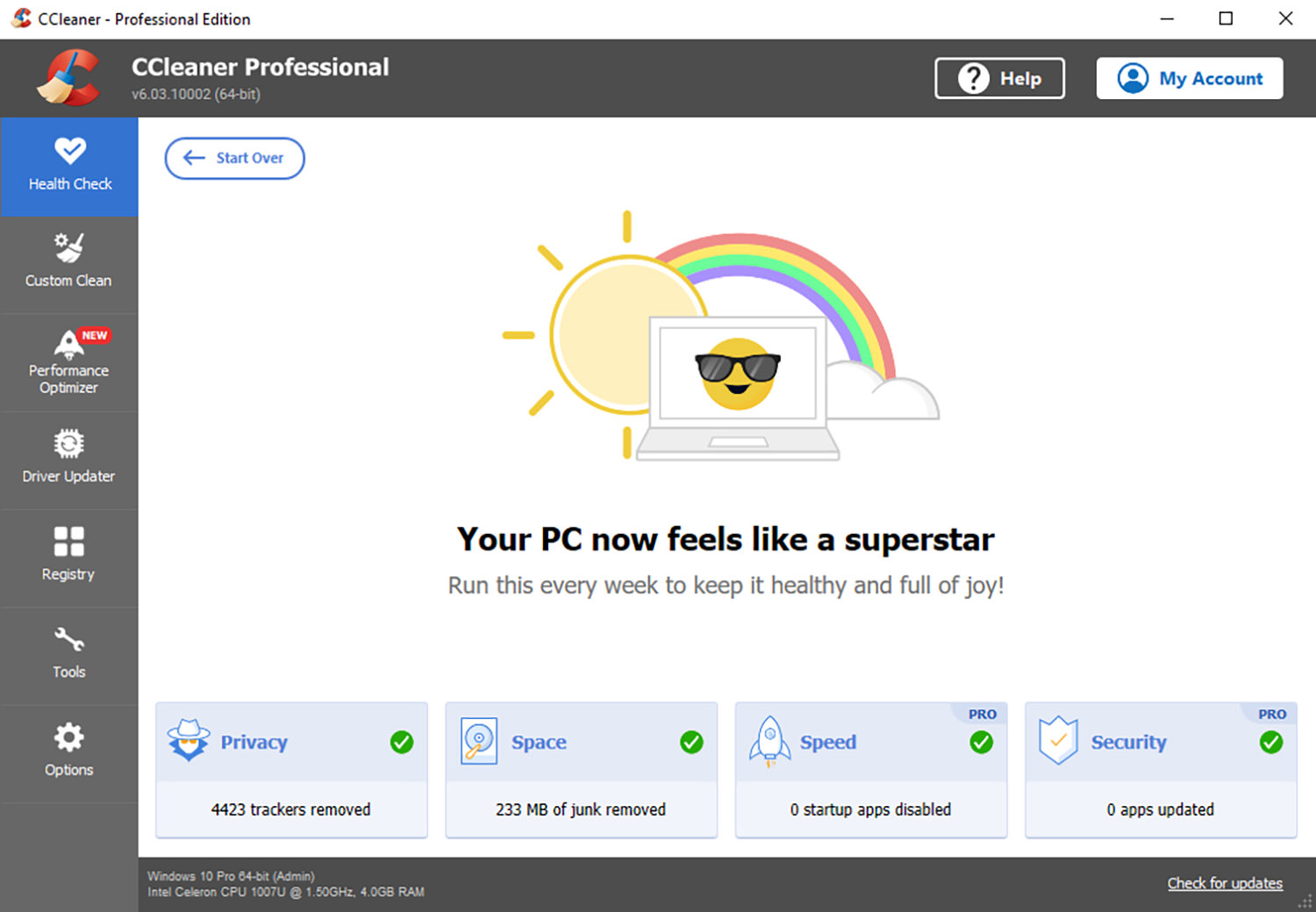The image size is (1316, 912).
Task: Open My Account
Action: tap(1190, 78)
